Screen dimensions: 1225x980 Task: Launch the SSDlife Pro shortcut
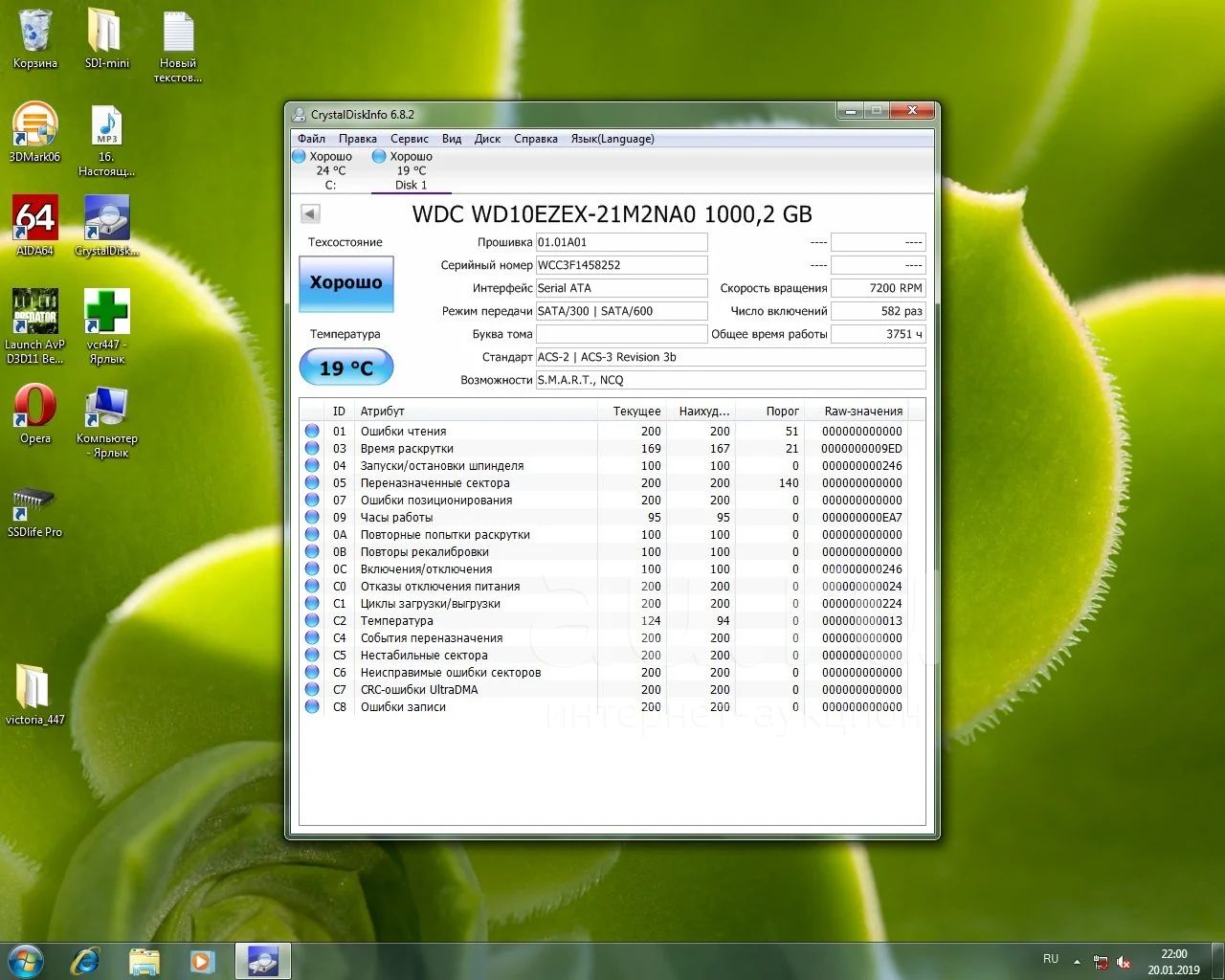[x=34, y=512]
